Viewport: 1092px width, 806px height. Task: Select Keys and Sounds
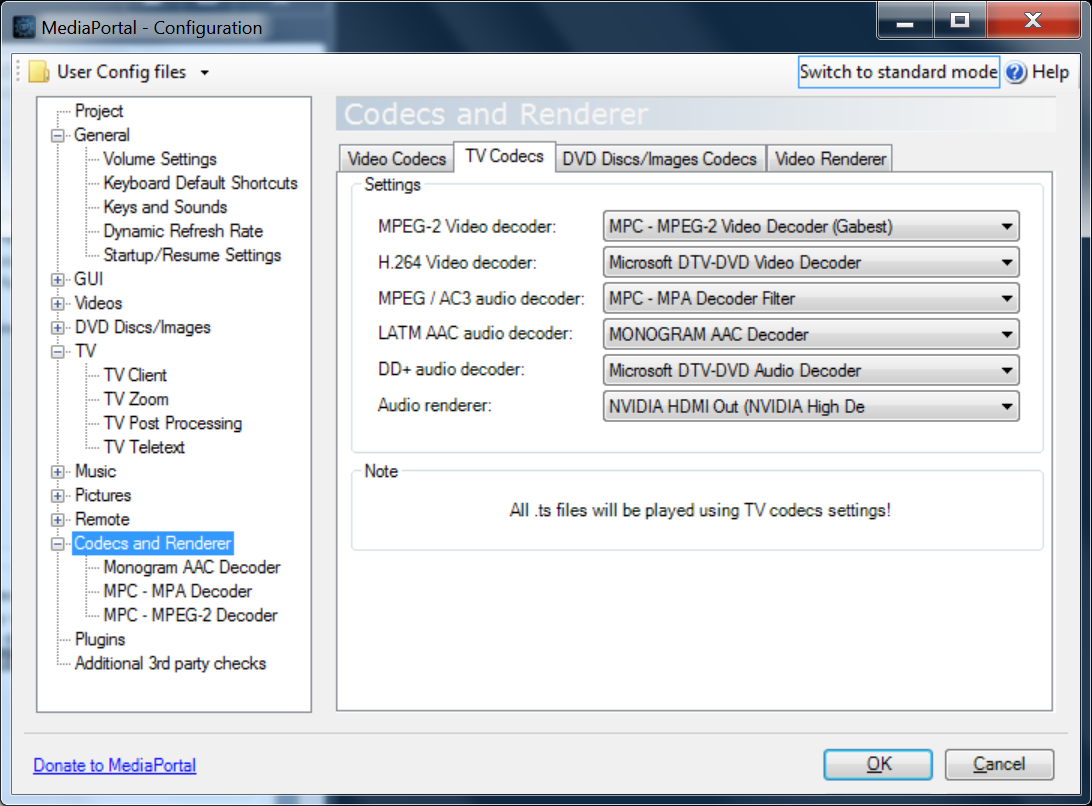(165, 207)
